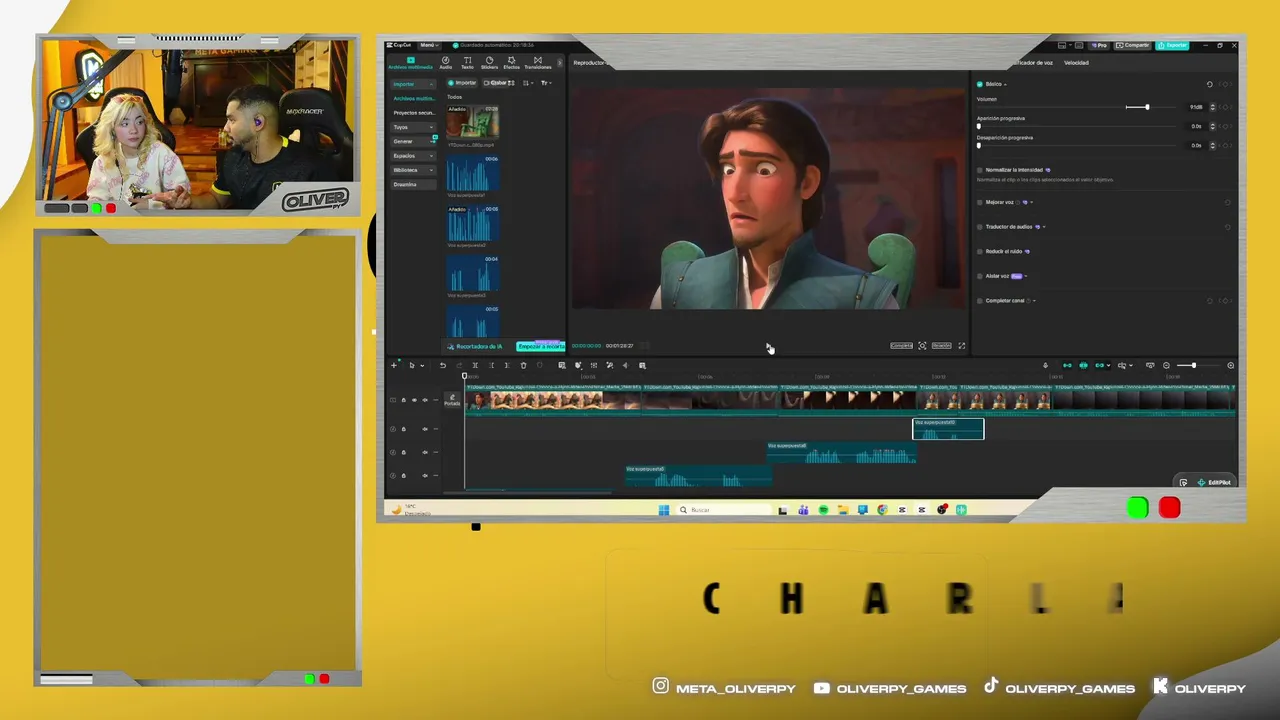The image size is (1280, 720).
Task: Enable the Traductor de audios checkbox
Action: [979, 227]
